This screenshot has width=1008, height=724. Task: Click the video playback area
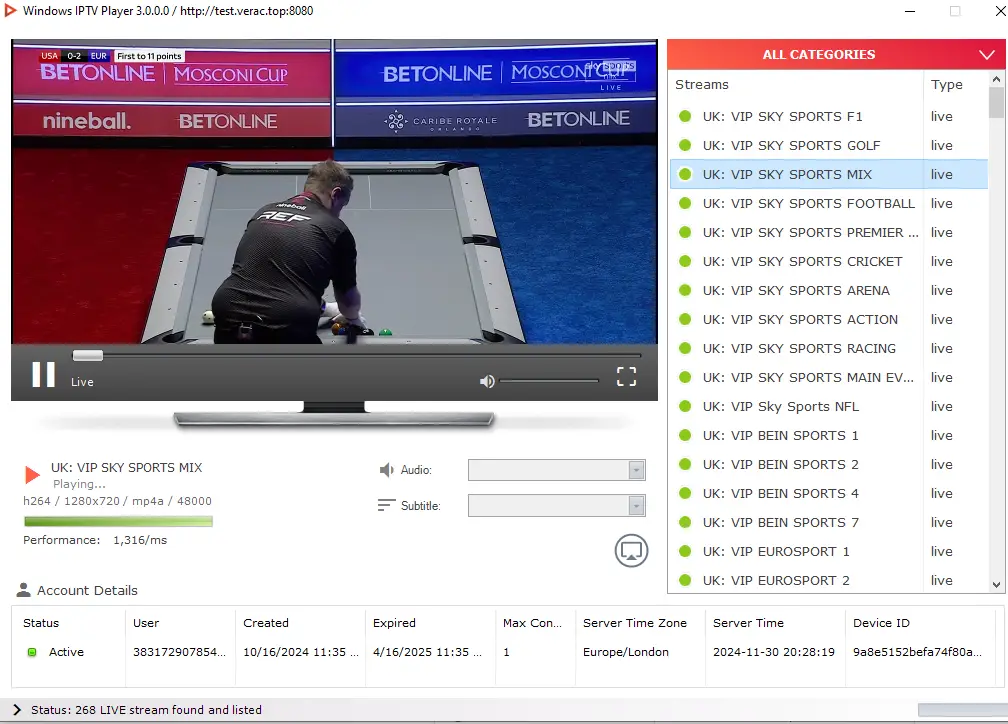(x=334, y=192)
